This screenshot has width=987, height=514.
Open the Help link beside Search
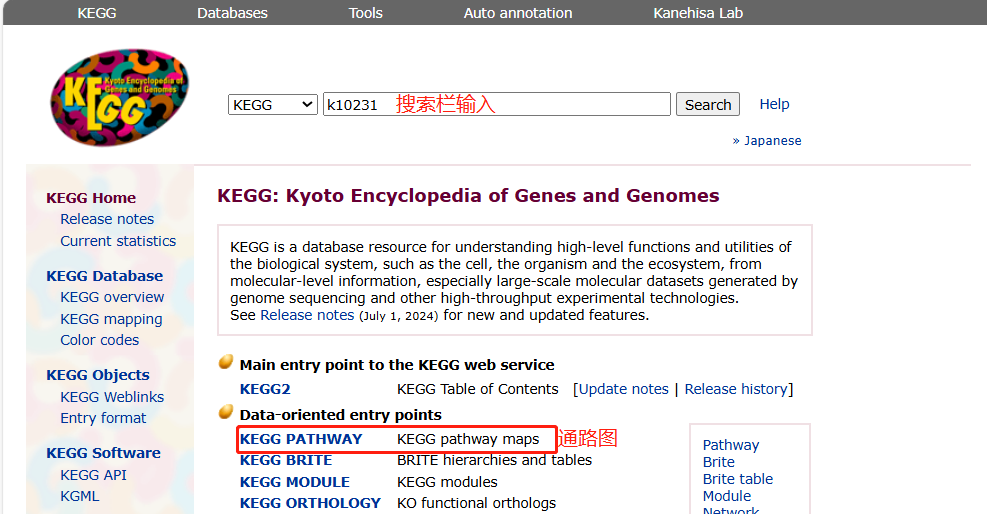click(774, 104)
